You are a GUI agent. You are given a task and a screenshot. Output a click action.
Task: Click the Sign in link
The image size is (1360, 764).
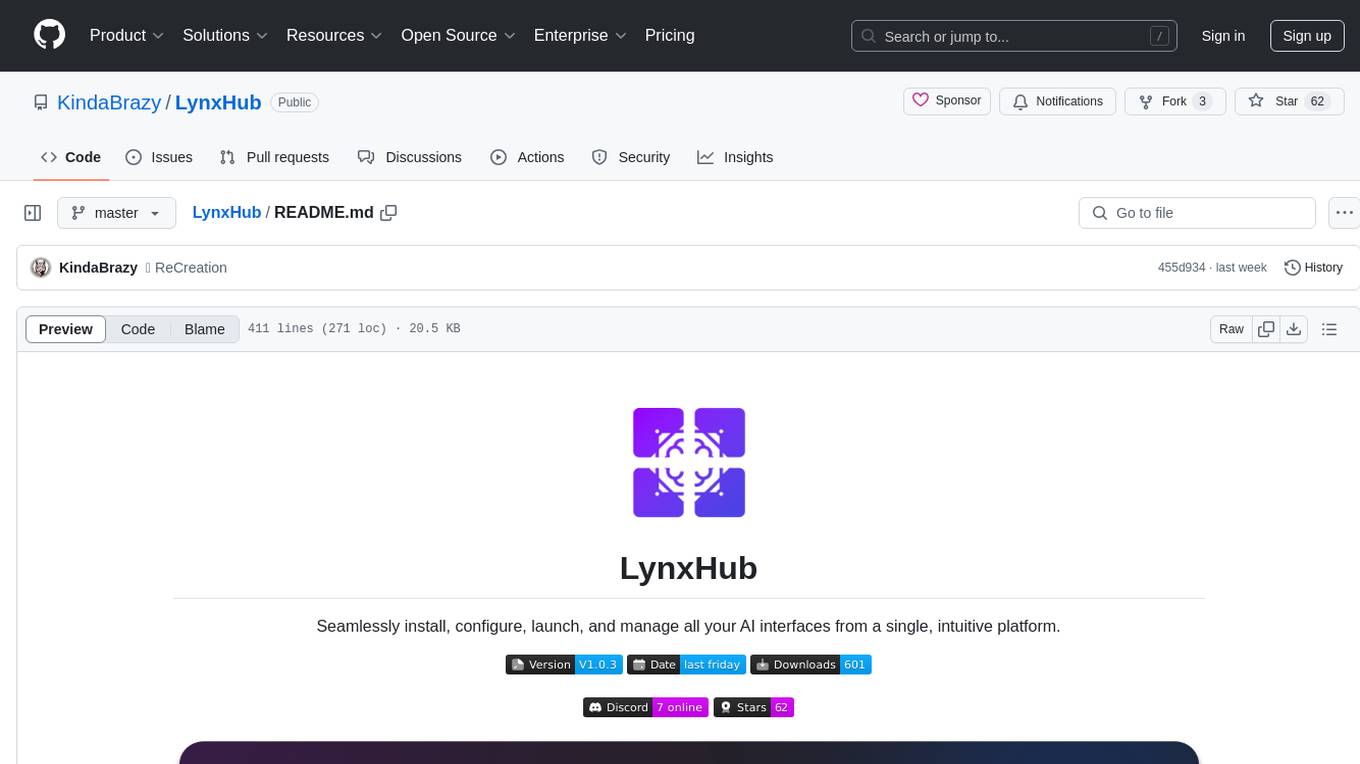[1223, 36]
